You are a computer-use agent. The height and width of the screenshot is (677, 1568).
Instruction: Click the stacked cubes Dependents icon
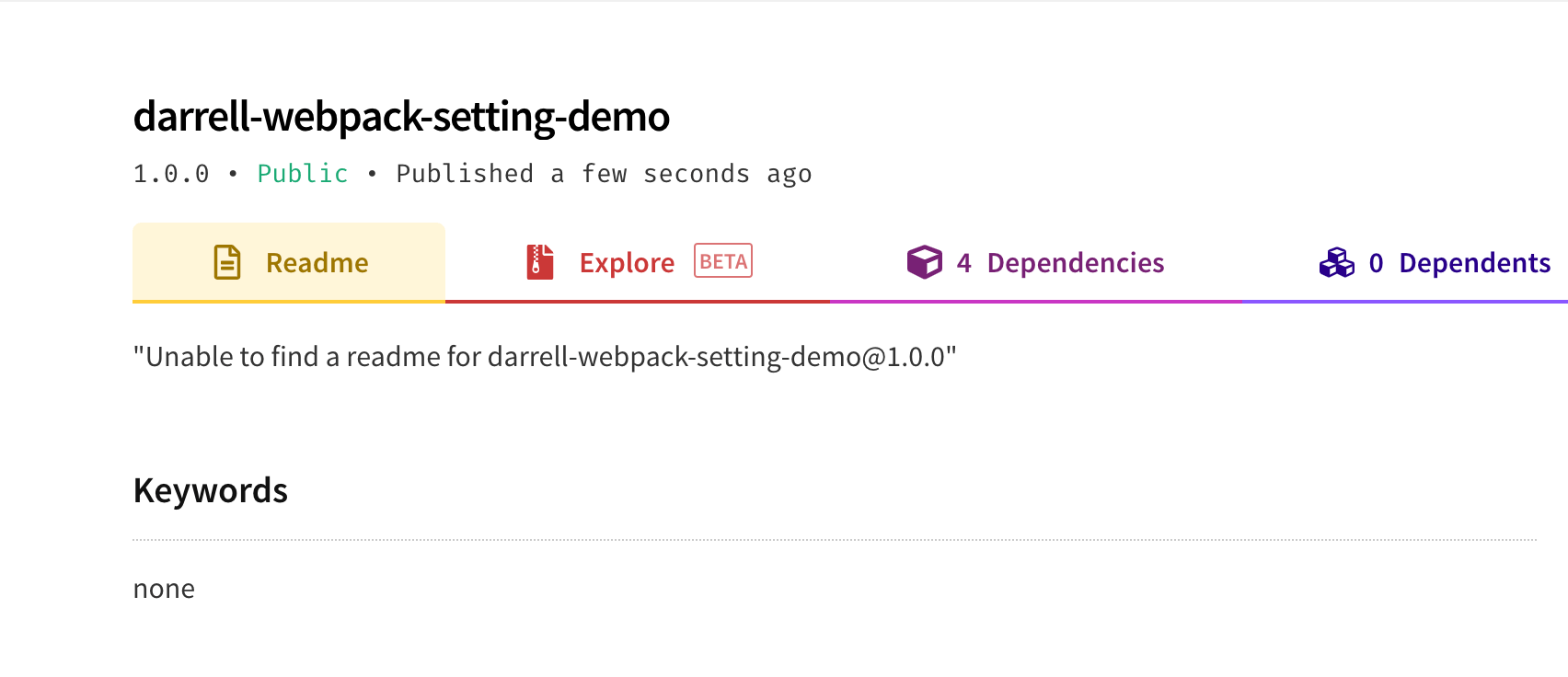(x=1336, y=263)
